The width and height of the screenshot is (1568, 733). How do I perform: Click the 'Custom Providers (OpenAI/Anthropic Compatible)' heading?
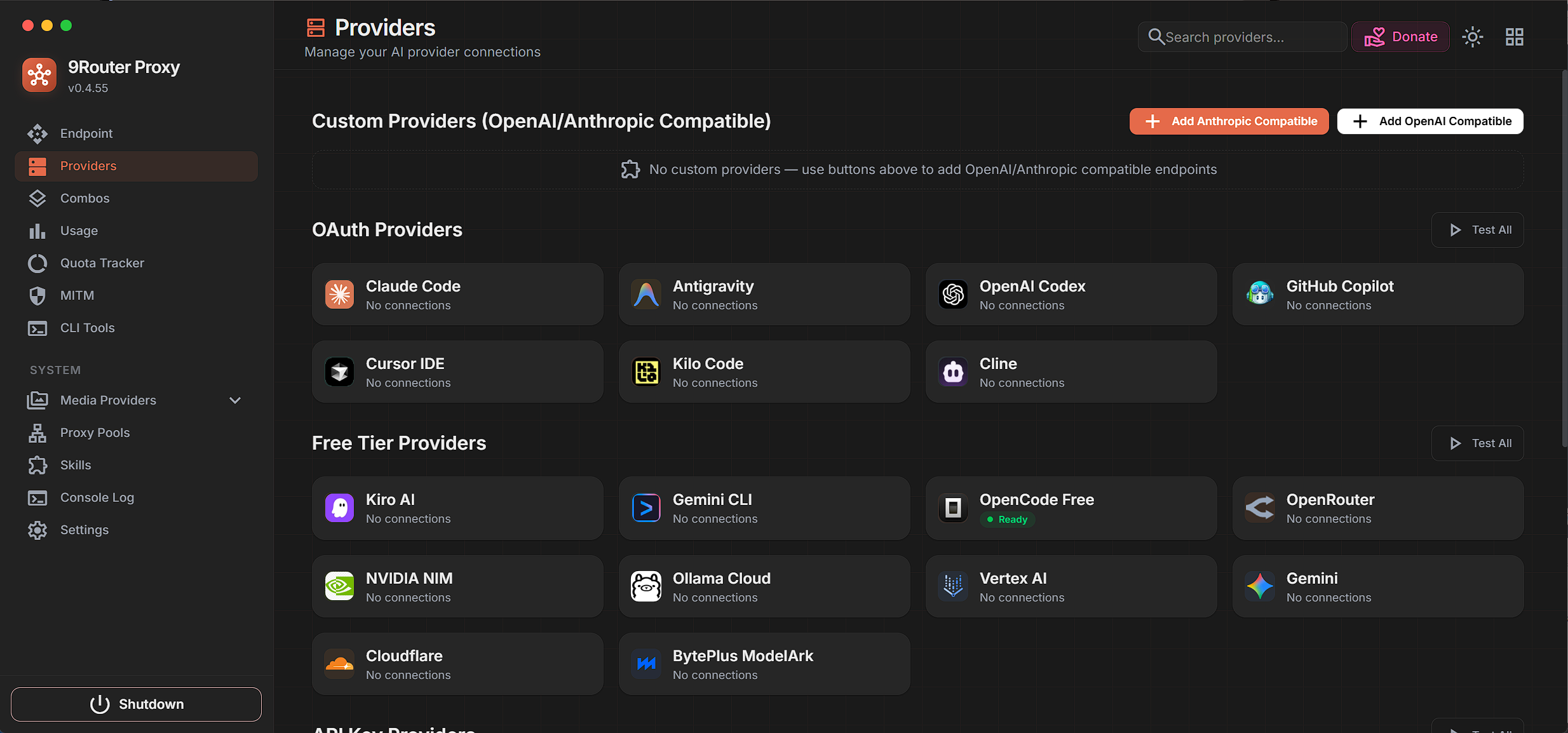(x=541, y=121)
